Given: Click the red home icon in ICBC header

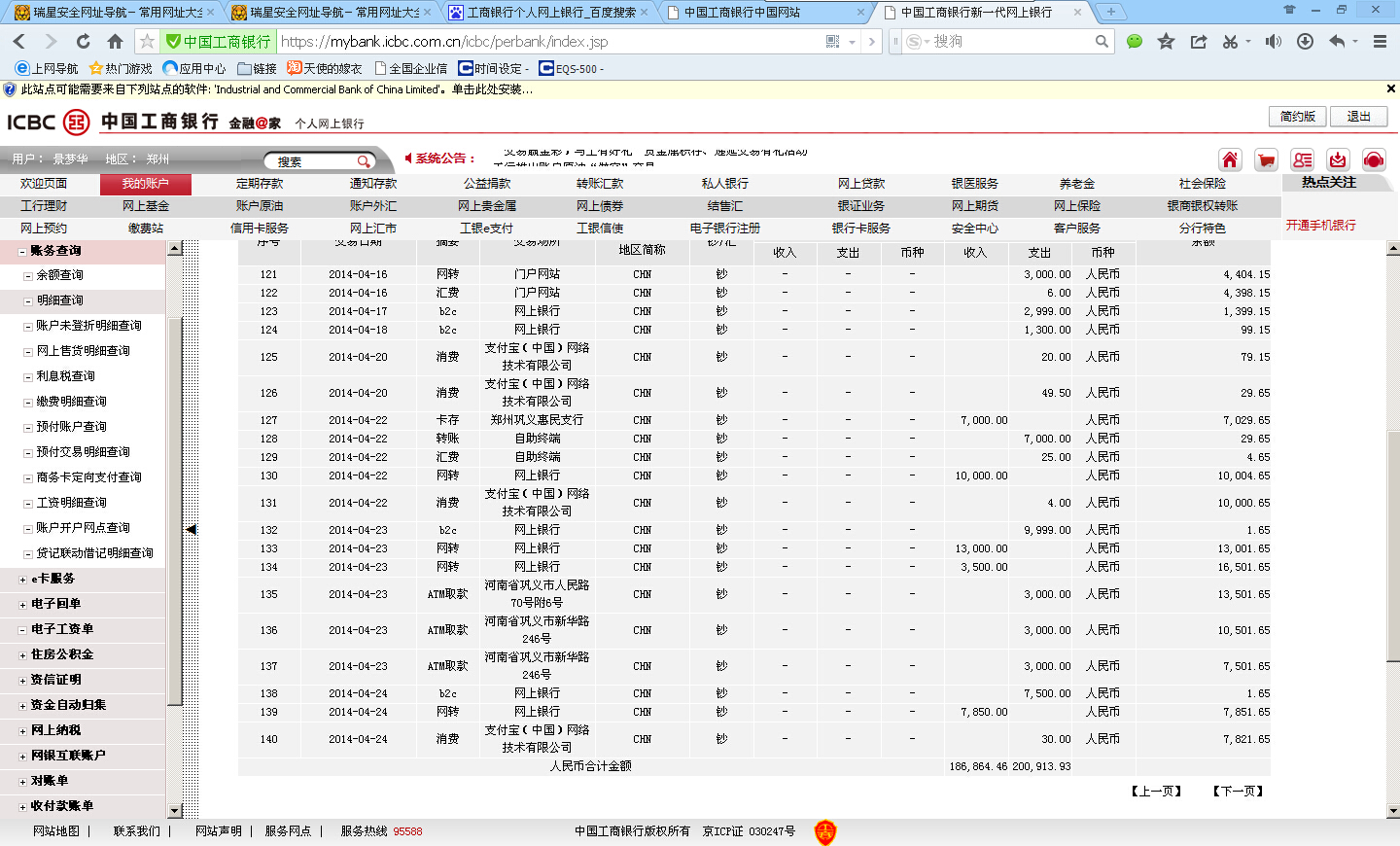Looking at the screenshot, I should tap(1230, 160).
